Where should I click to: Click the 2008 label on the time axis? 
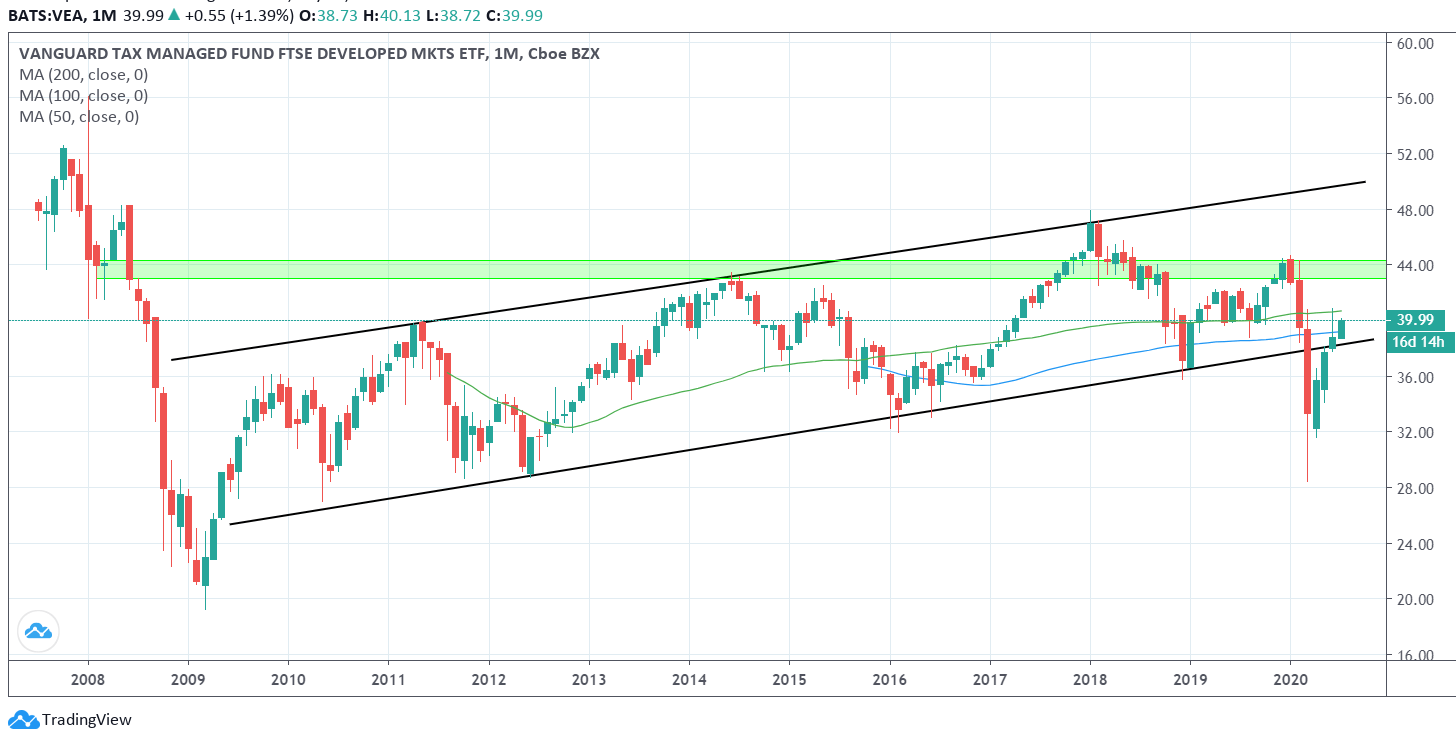click(88, 679)
